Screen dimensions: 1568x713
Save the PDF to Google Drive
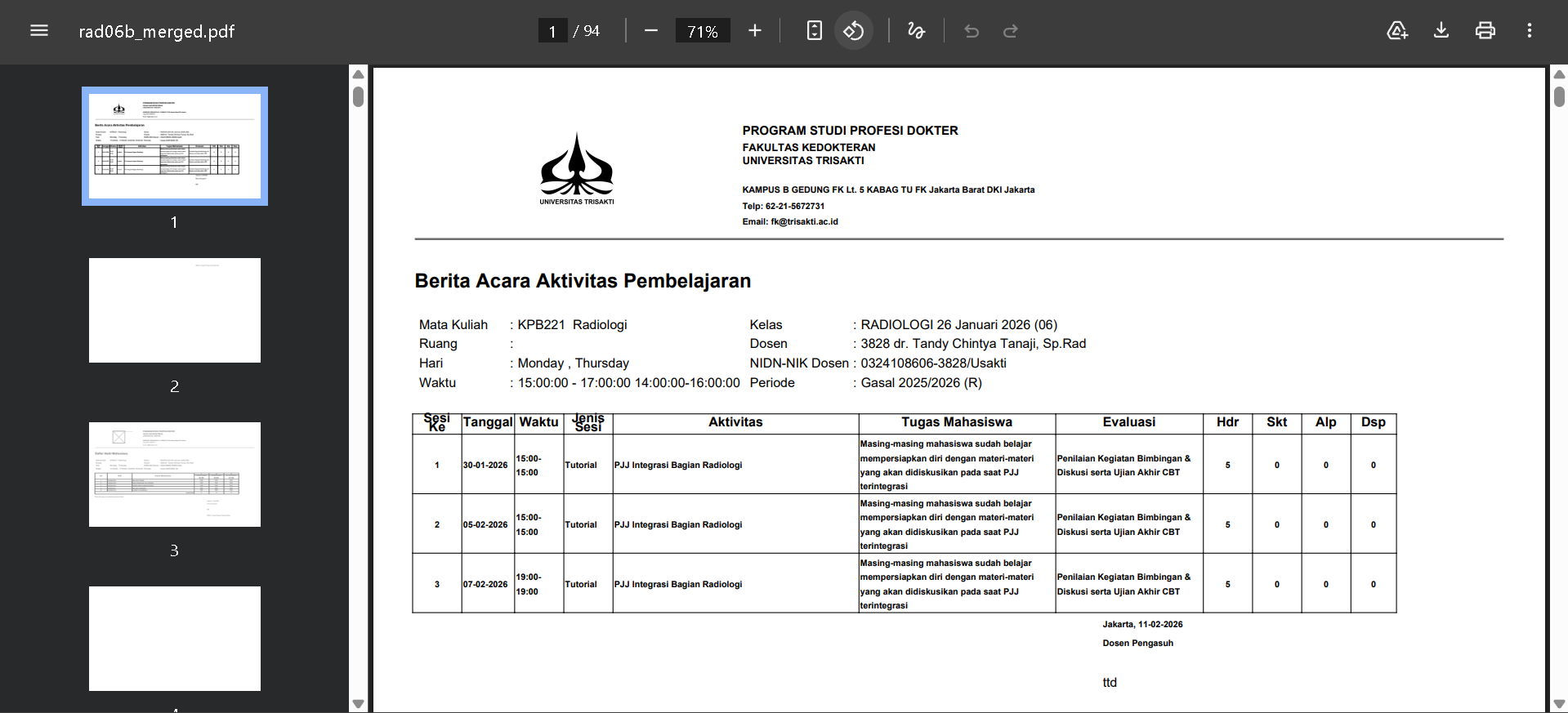1397,31
